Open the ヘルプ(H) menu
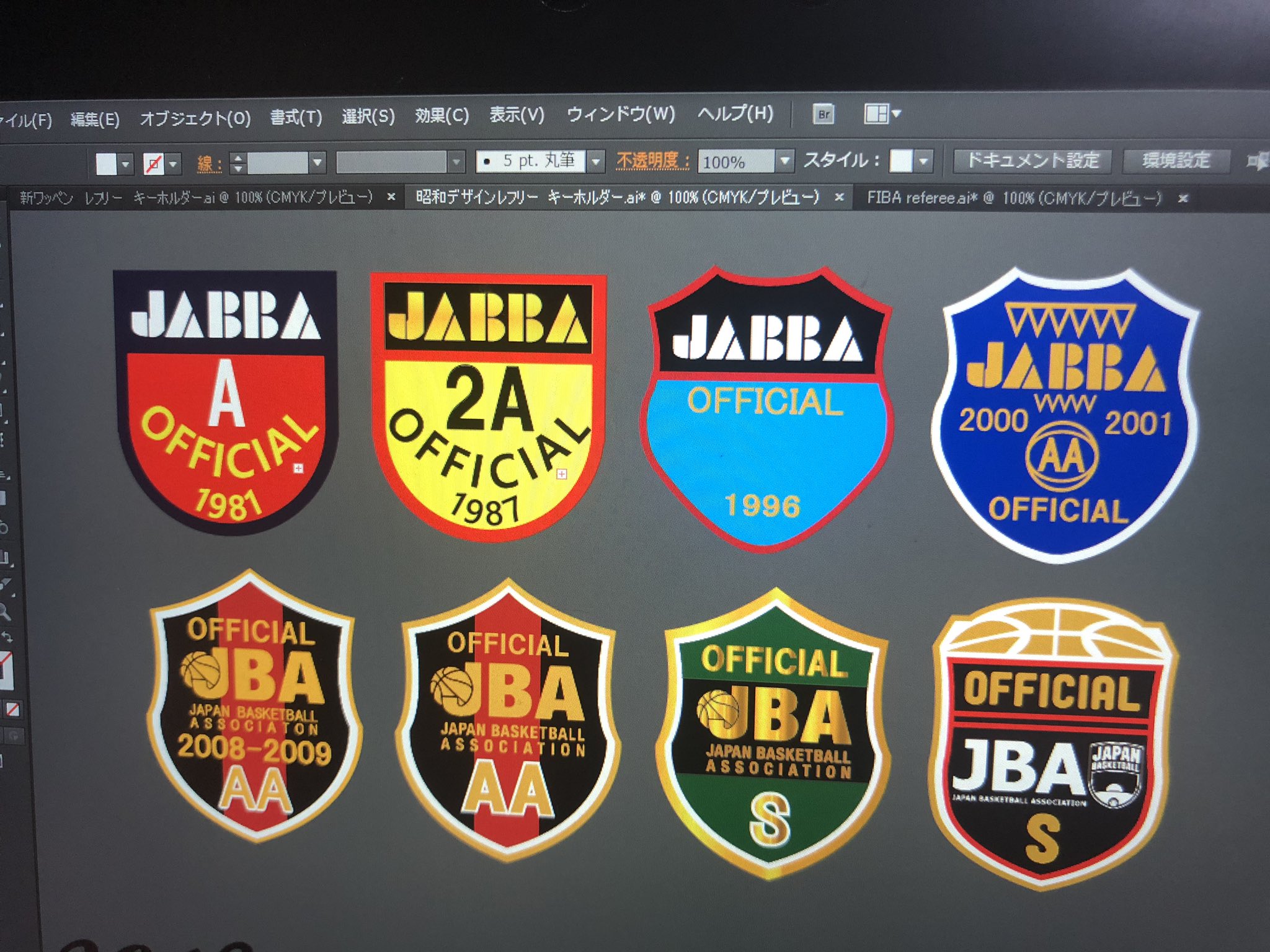 (735, 113)
